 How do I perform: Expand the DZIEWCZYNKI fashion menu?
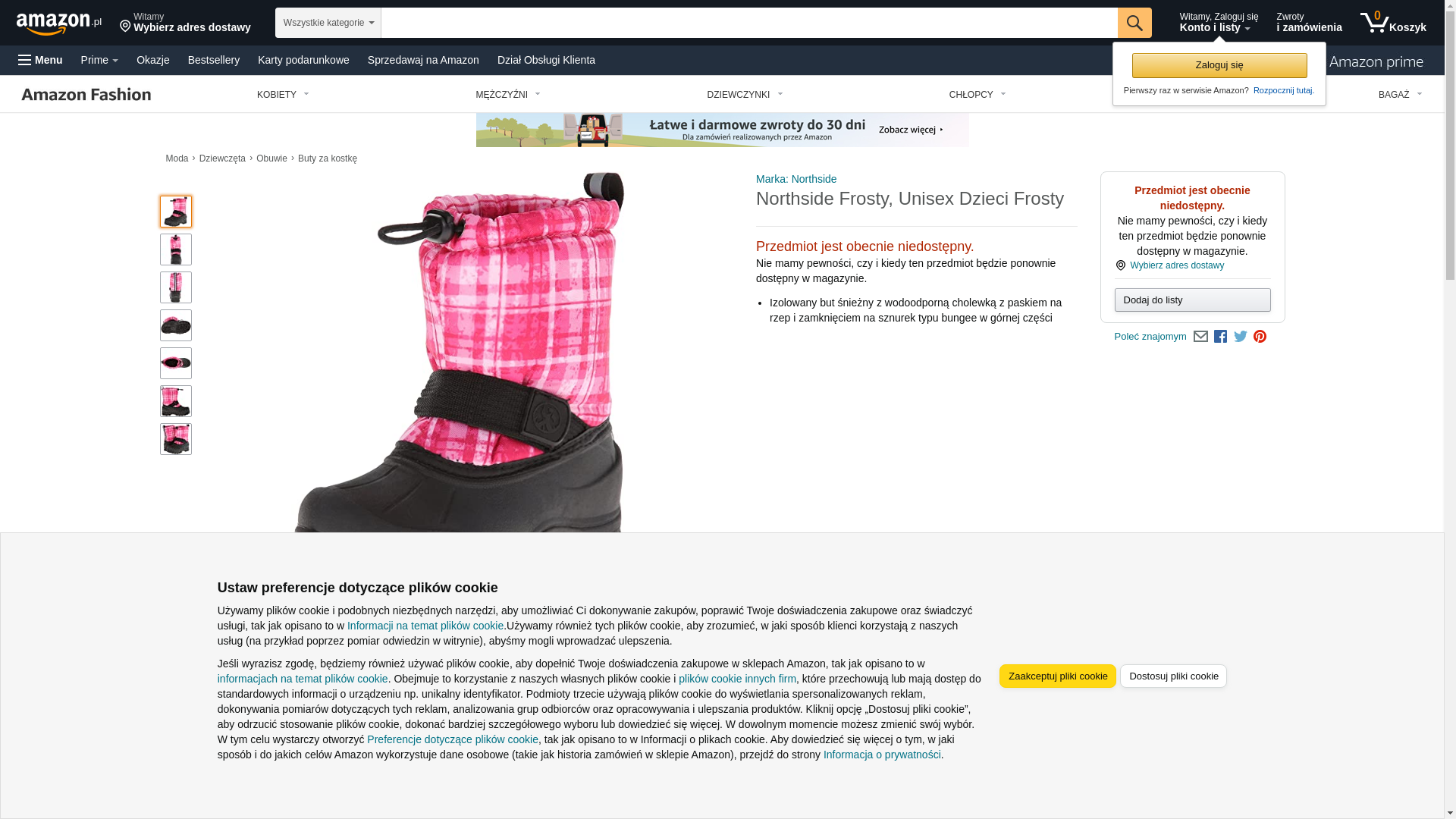tap(745, 95)
